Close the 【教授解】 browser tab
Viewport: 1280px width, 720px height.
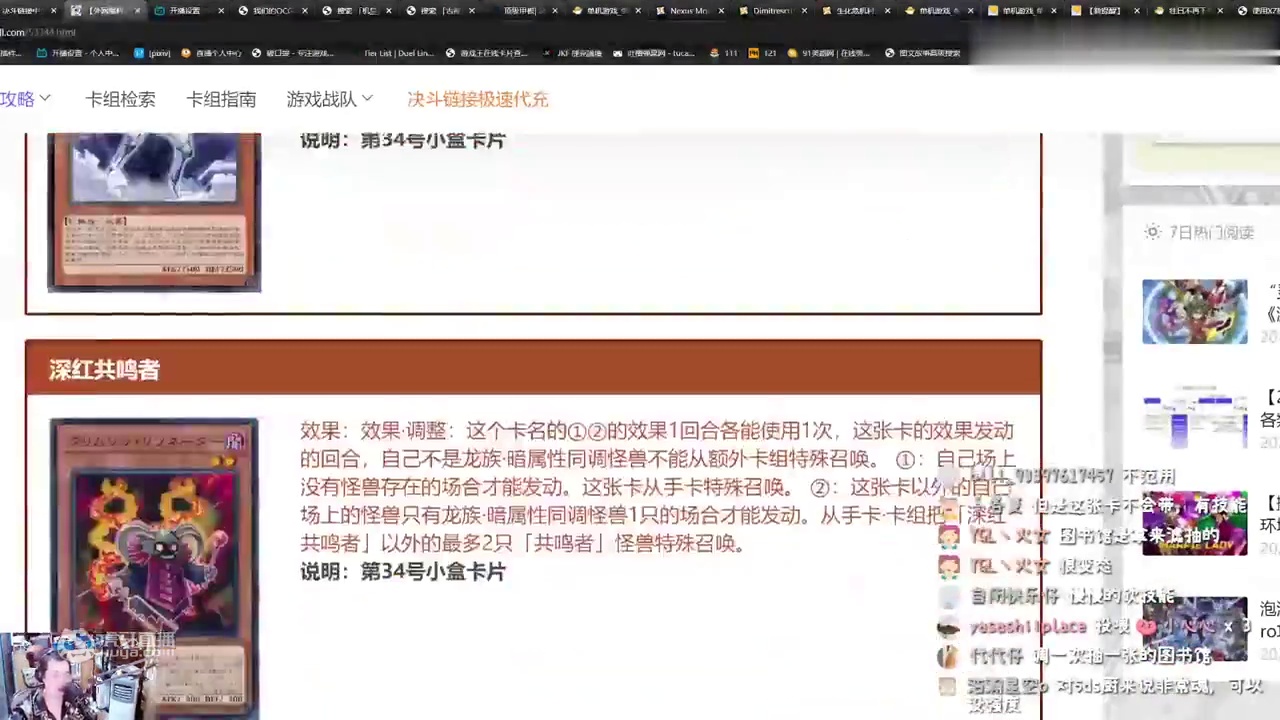(x=1137, y=11)
